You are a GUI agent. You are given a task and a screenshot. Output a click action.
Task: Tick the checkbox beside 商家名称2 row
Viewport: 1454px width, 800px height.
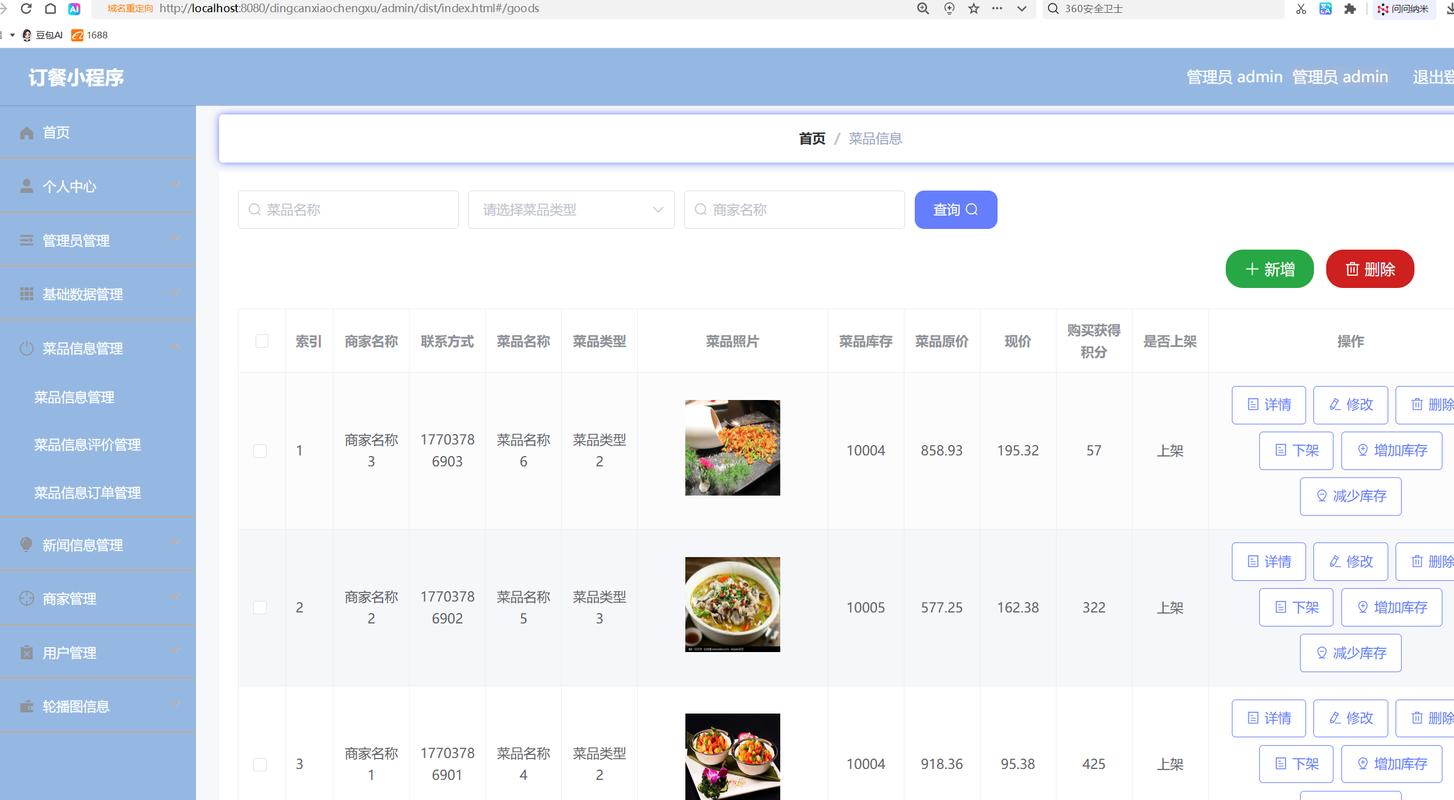pos(260,607)
